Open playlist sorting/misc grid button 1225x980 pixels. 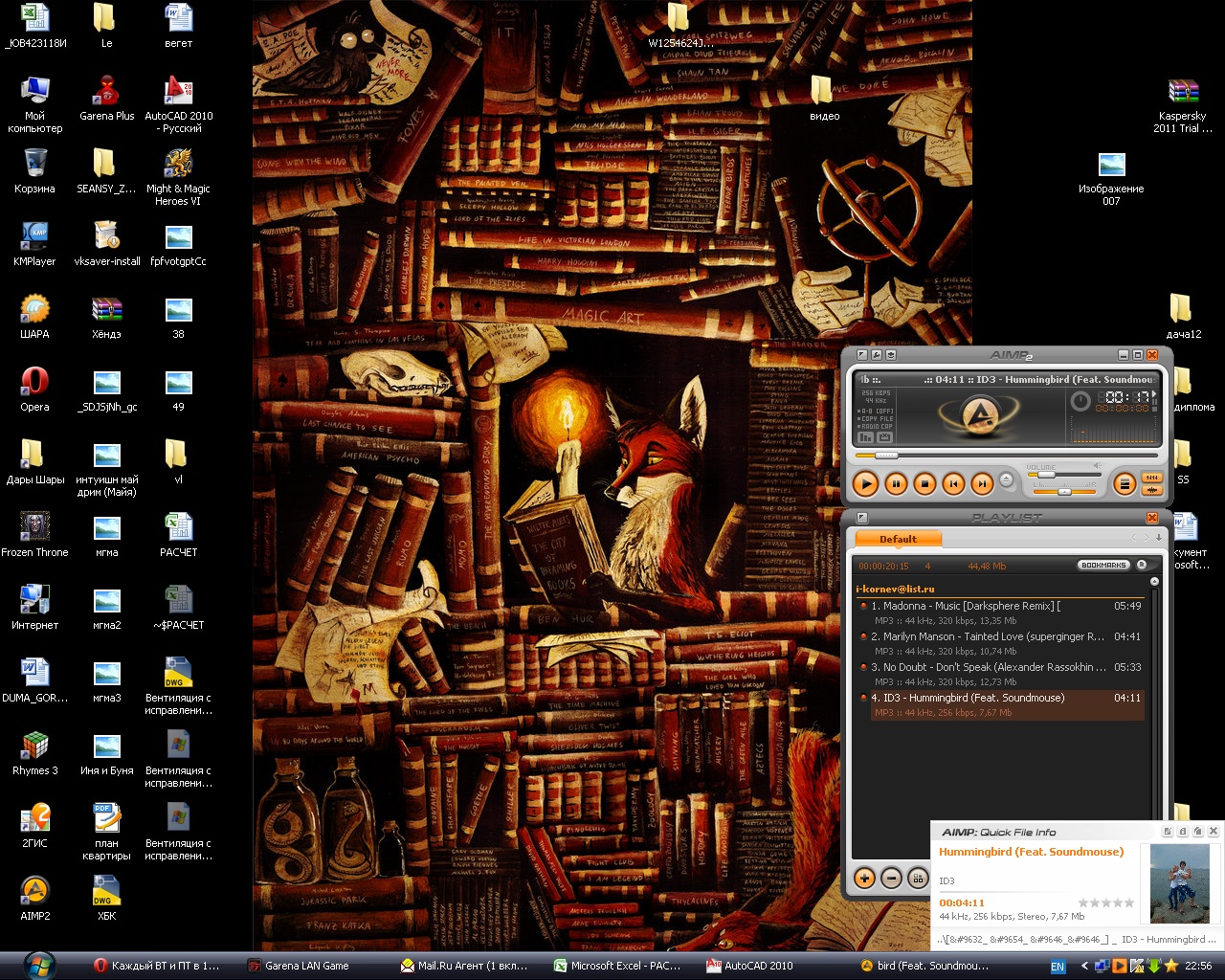coord(918,878)
